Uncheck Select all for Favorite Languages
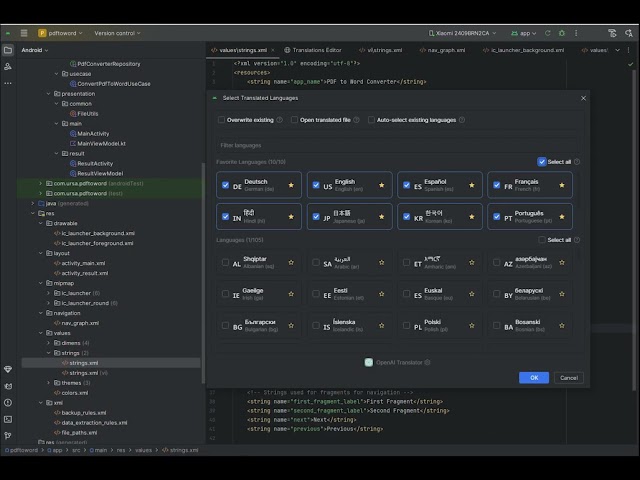Viewport: 640px width, 480px height. pyautogui.click(x=542, y=162)
